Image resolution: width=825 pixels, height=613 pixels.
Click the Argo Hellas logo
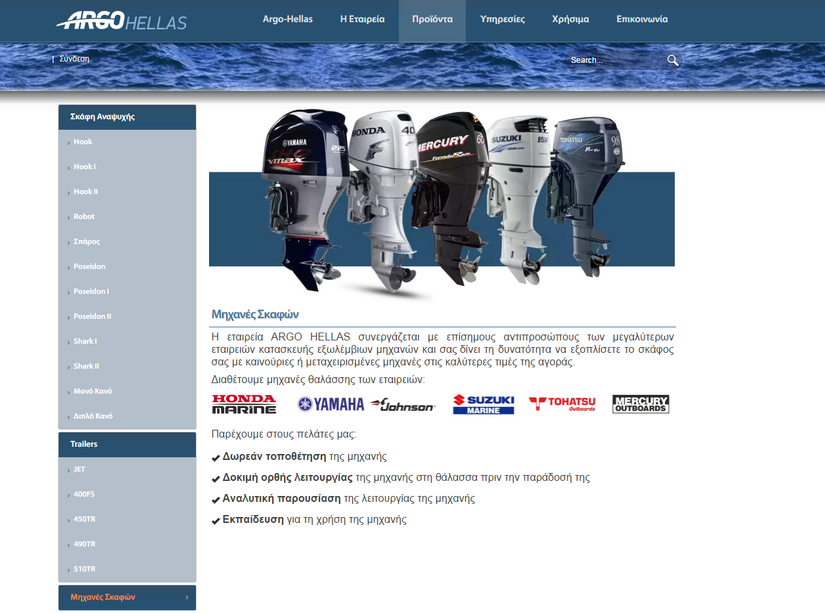point(122,21)
